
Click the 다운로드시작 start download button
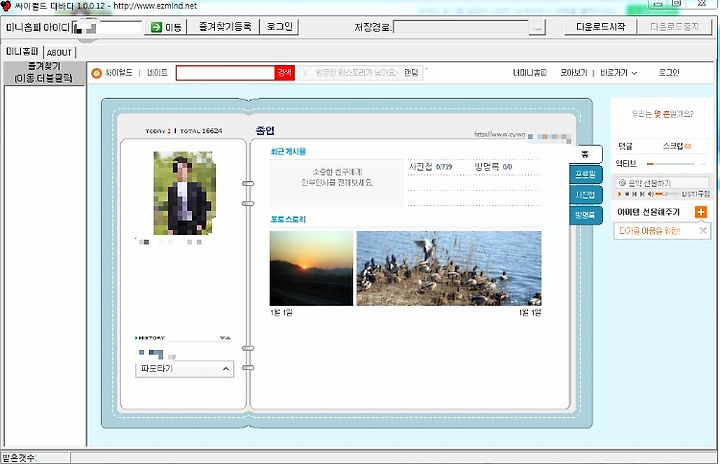(x=600, y=27)
